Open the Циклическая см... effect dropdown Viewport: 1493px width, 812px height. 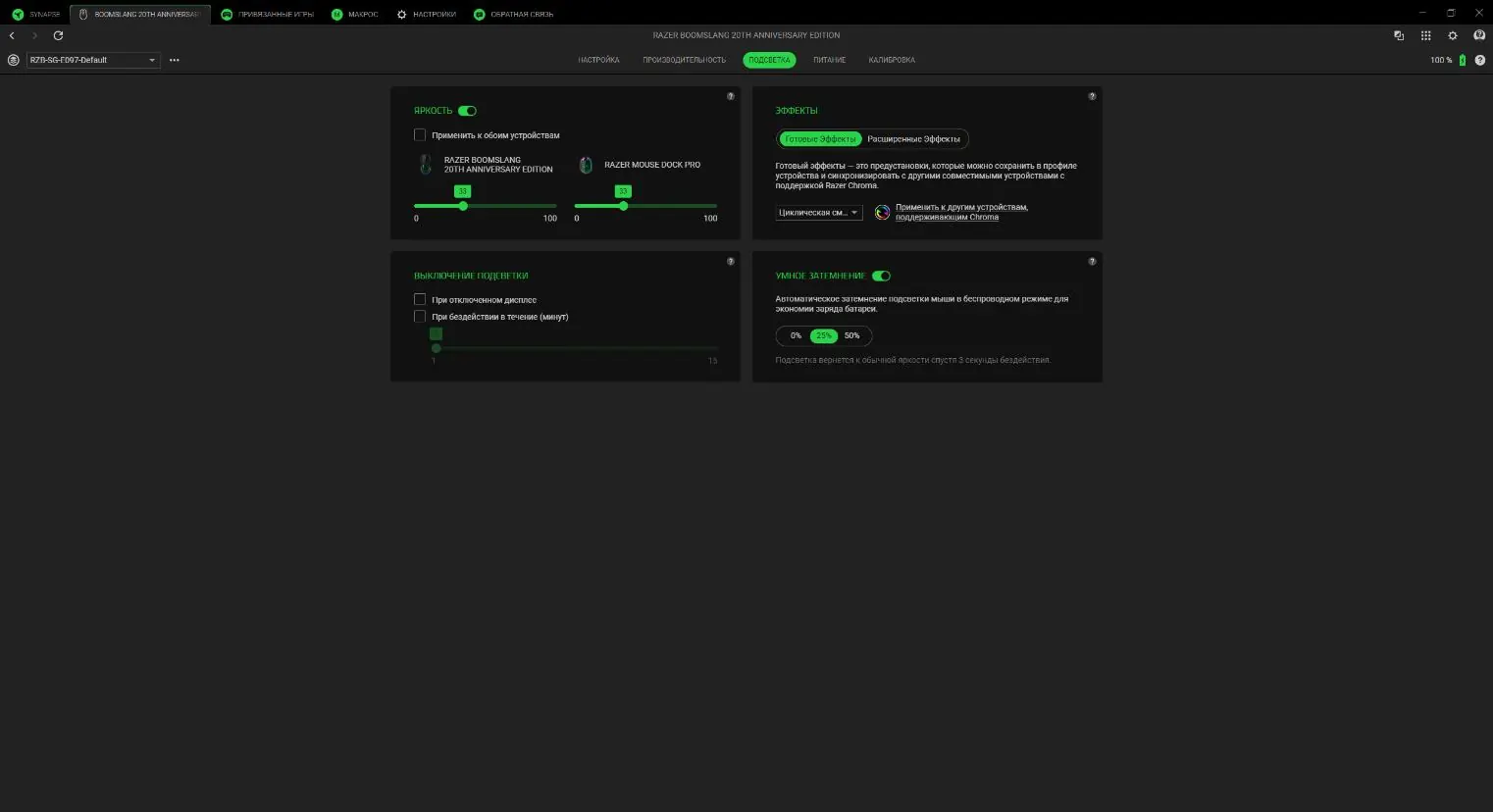(x=819, y=212)
